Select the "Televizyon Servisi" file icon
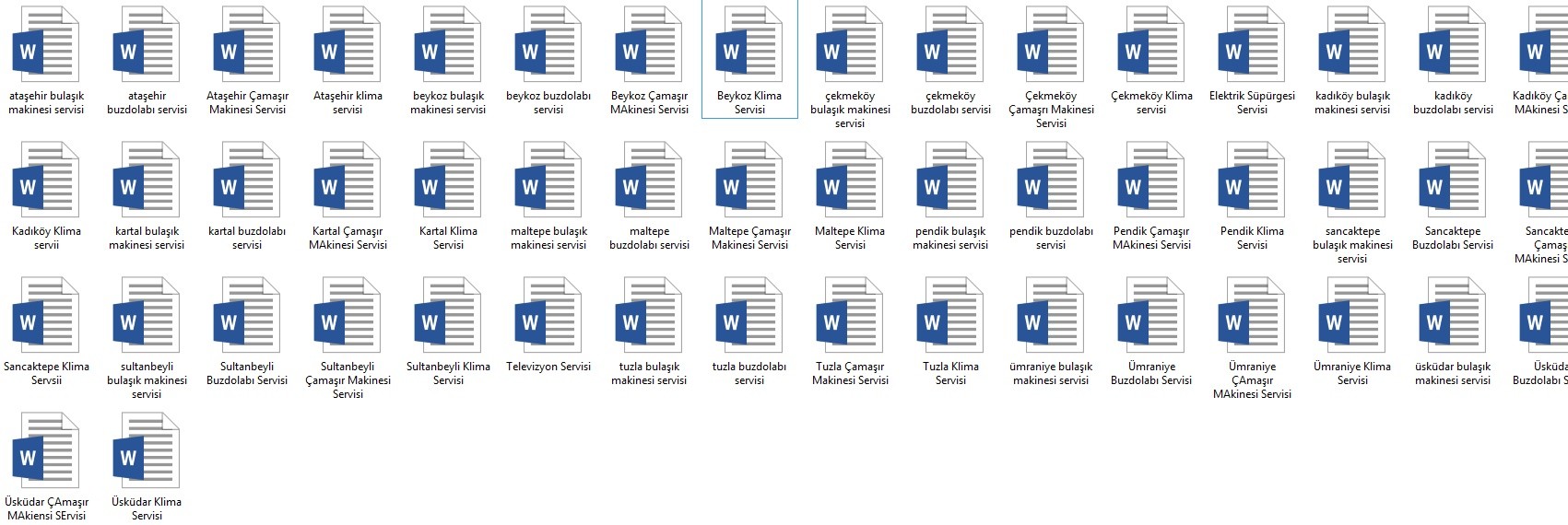 coord(548,315)
